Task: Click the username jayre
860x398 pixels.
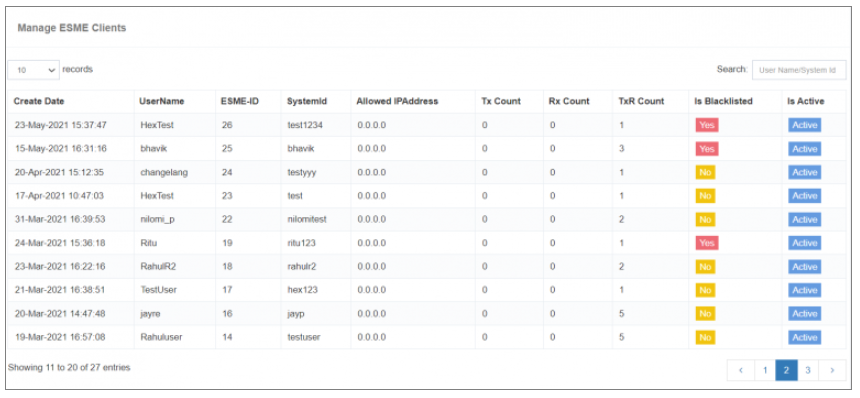Action: pyautogui.click(x=151, y=314)
